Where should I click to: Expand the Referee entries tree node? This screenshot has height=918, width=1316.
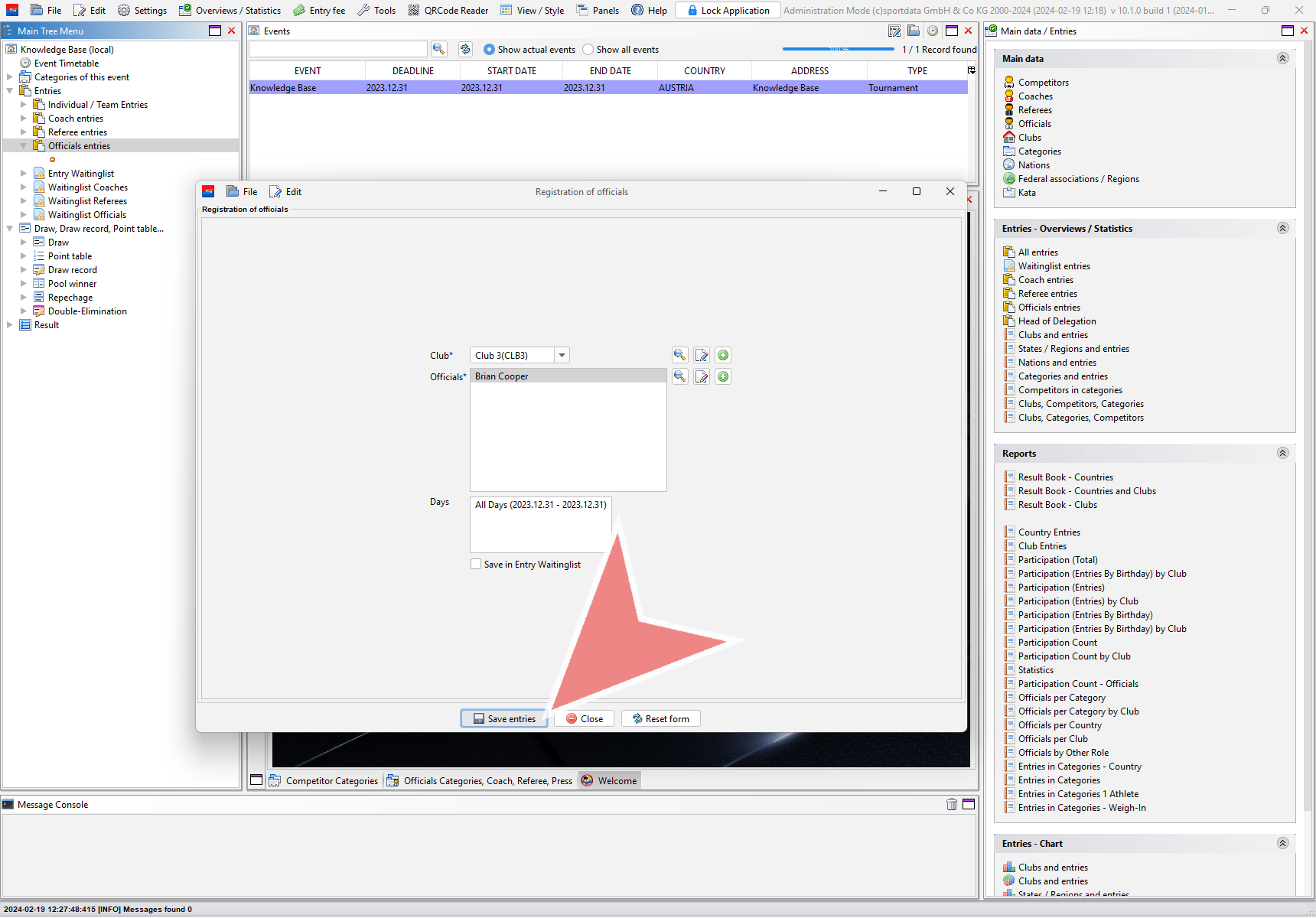(x=24, y=132)
